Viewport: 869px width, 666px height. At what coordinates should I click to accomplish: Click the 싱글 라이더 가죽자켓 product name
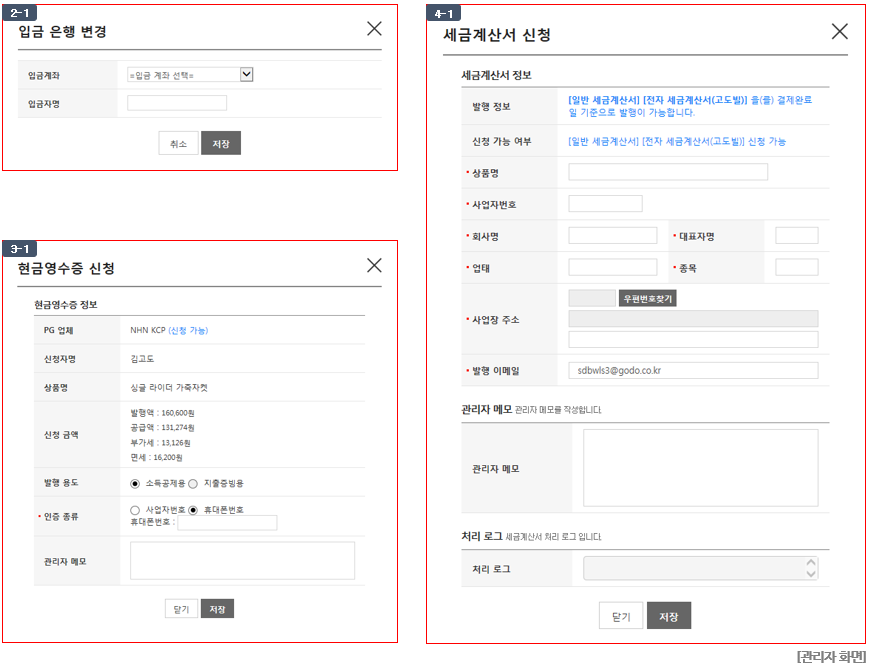[169, 388]
